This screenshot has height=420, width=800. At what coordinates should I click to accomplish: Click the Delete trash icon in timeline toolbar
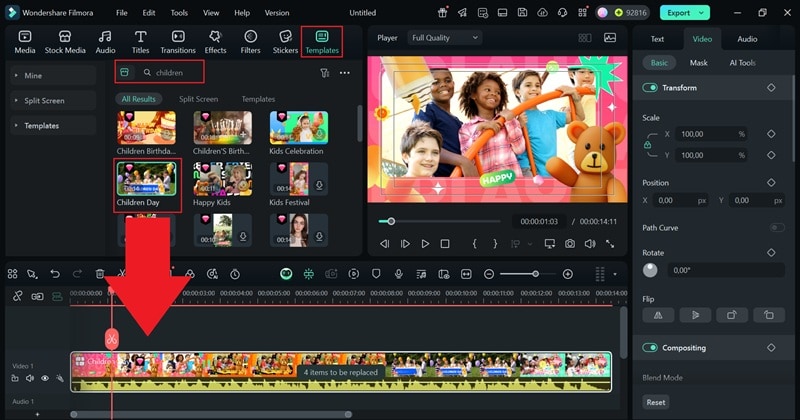tap(100, 274)
